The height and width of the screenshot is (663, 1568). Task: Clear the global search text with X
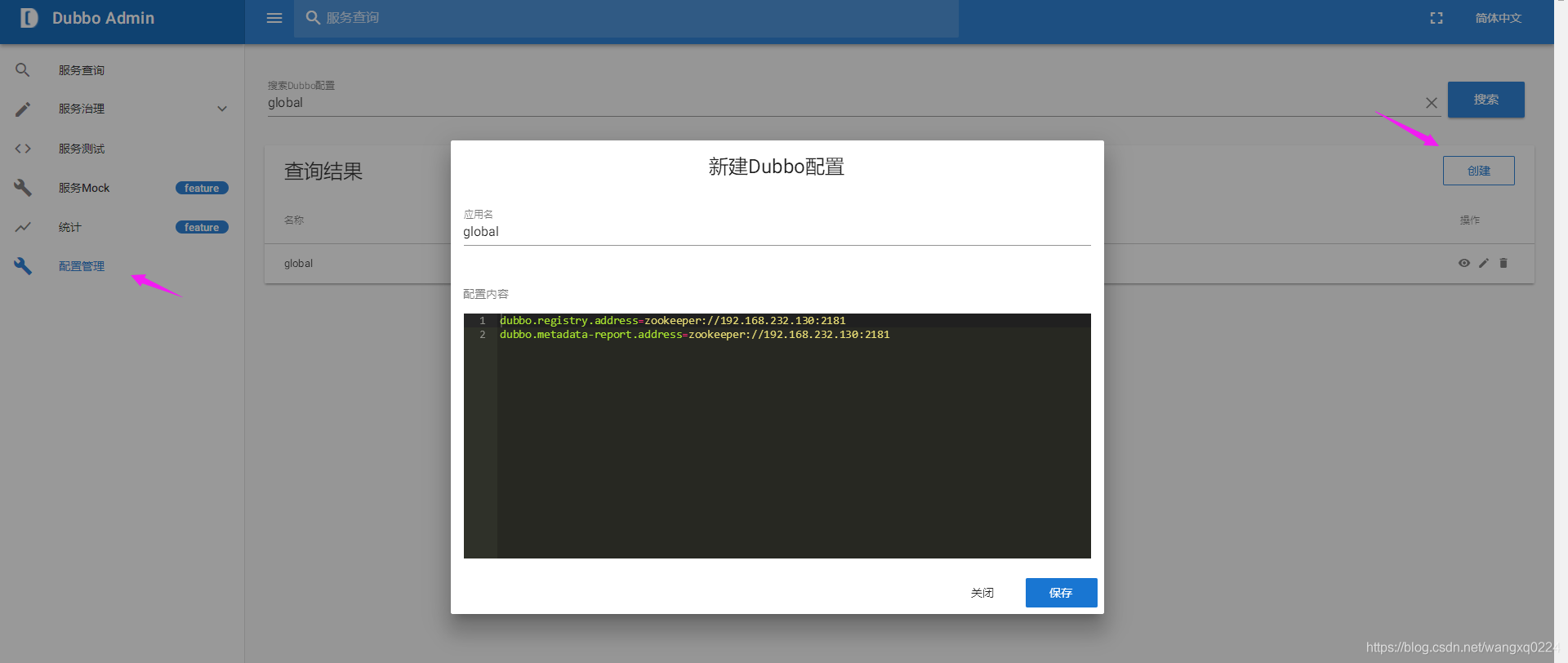[1432, 103]
